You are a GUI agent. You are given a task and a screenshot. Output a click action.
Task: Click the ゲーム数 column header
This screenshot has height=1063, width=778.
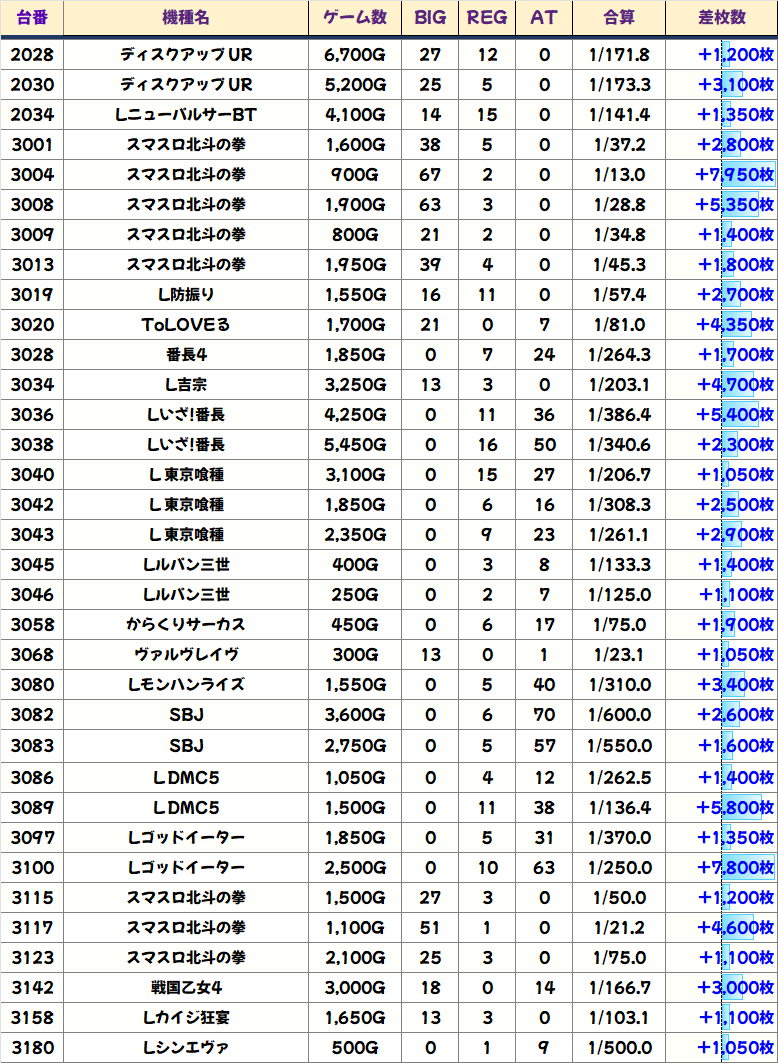355,18
